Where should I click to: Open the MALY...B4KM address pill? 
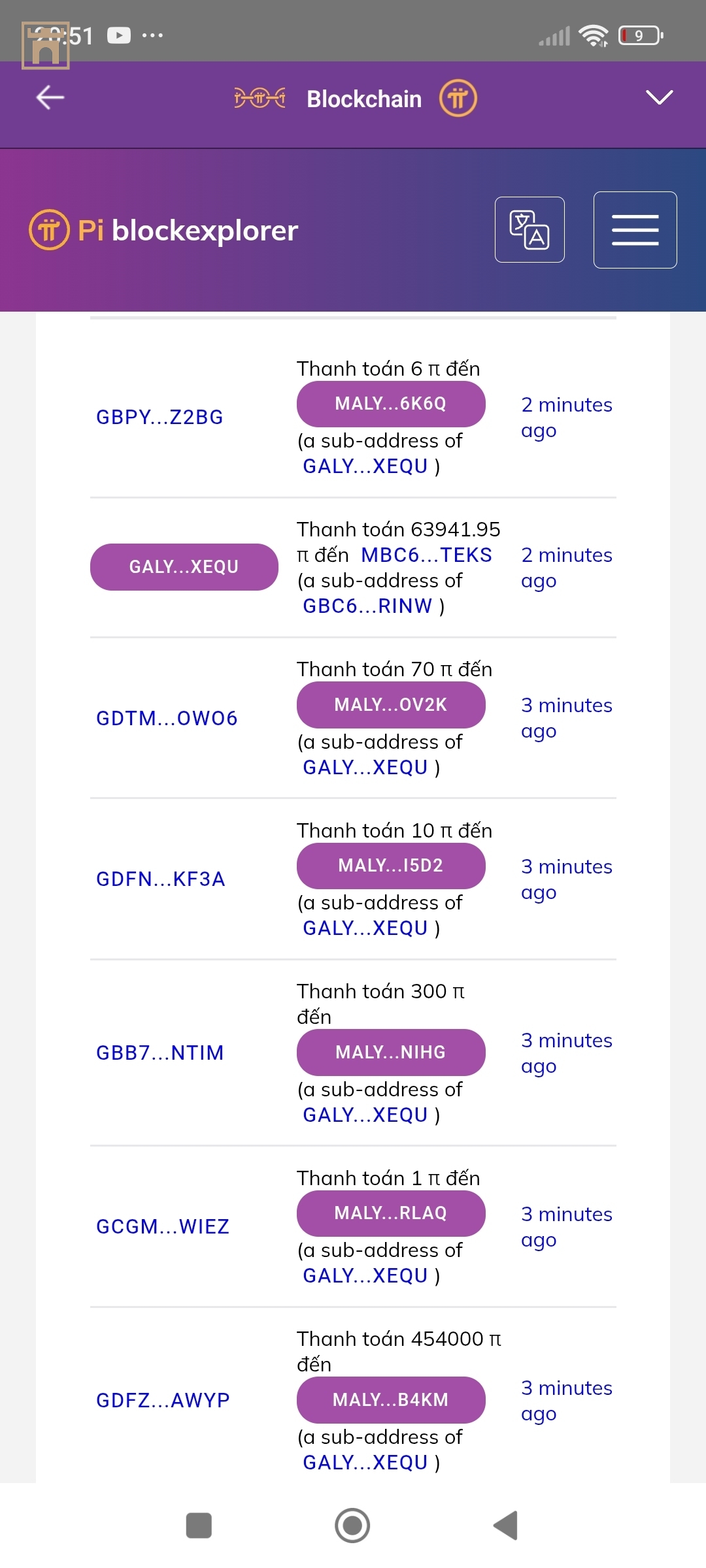391,1400
